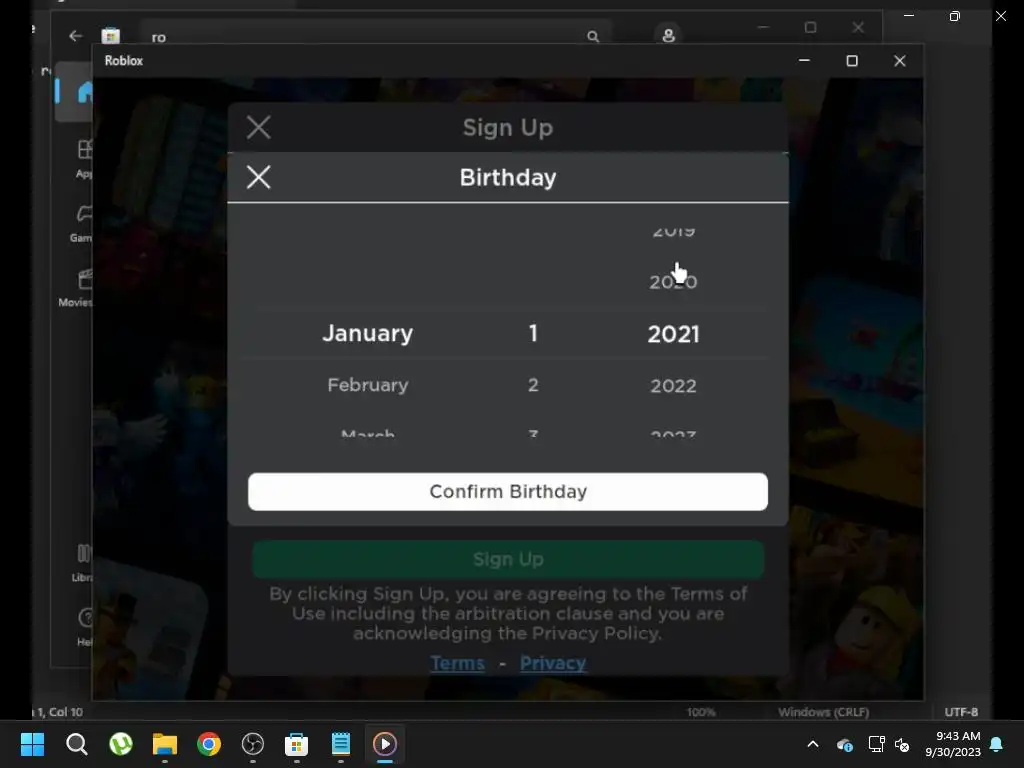The height and width of the screenshot is (768, 1024).
Task: Close the Roblox window
Action: coord(899,61)
